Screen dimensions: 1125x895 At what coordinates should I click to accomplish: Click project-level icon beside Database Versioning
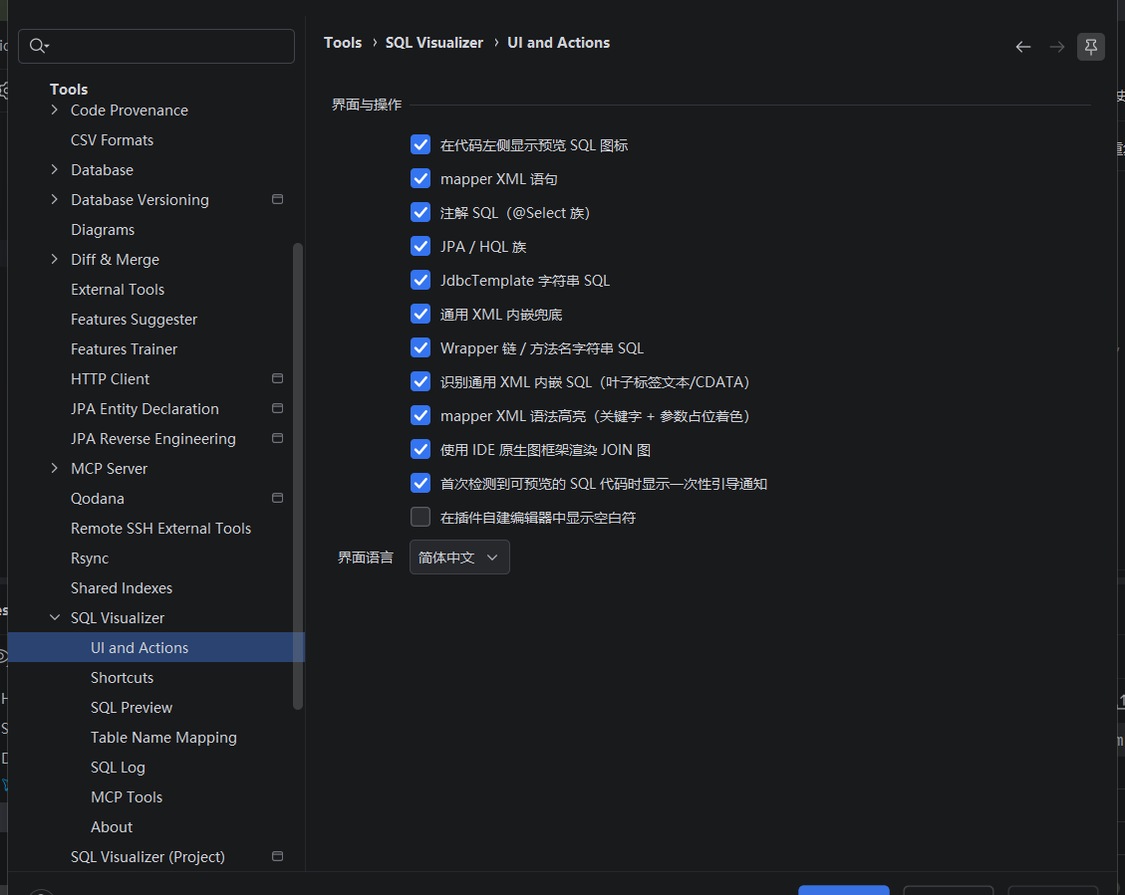coord(278,199)
